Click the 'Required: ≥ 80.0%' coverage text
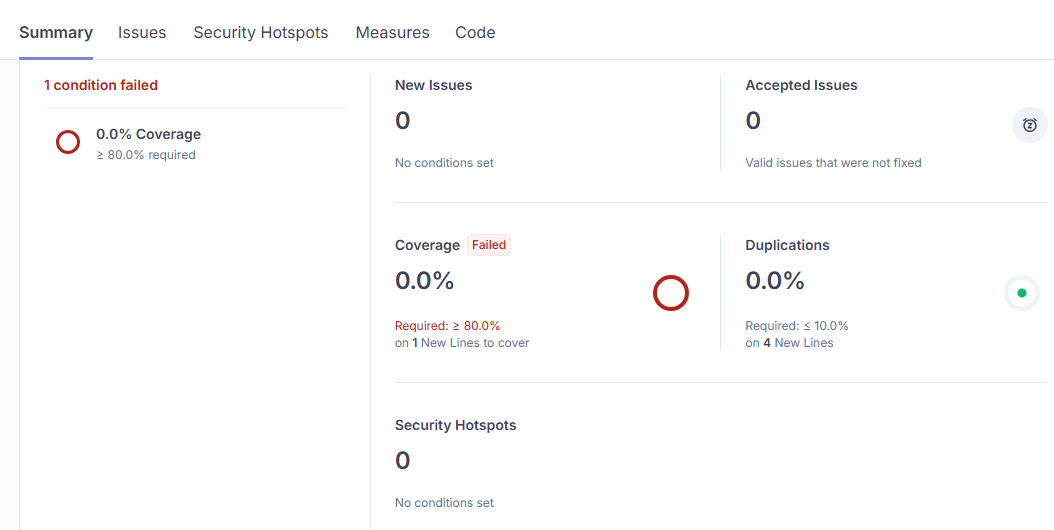1054x530 pixels. (x=447, y=325)
